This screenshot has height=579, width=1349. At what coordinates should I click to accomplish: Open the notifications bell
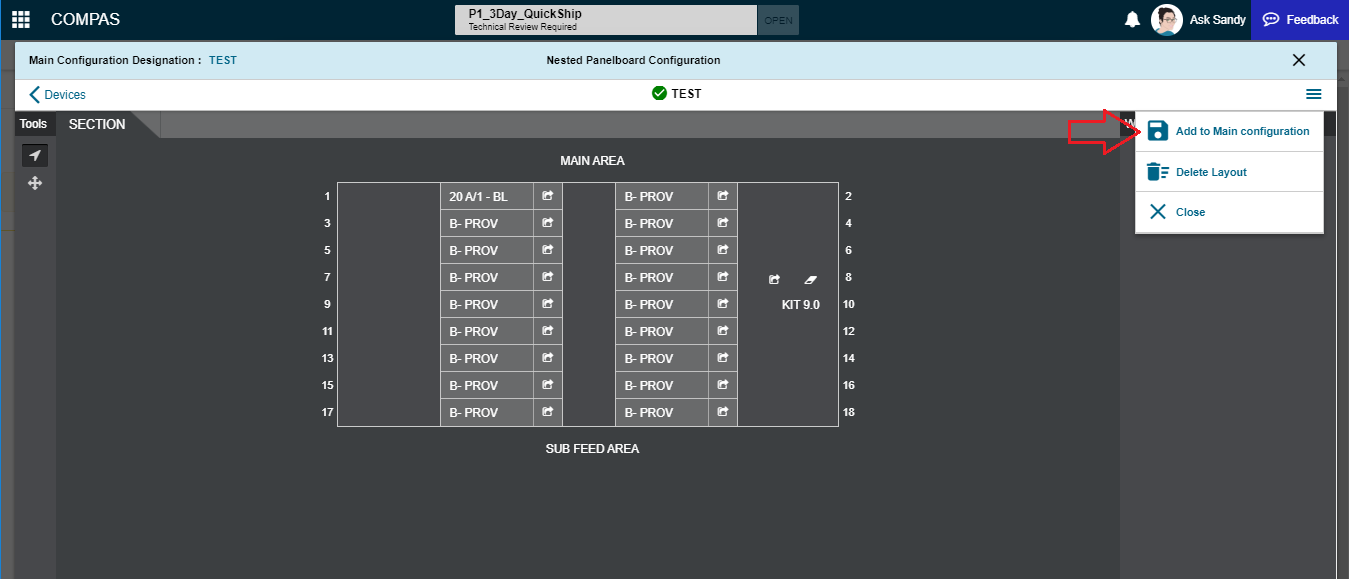click(1132, 19)
